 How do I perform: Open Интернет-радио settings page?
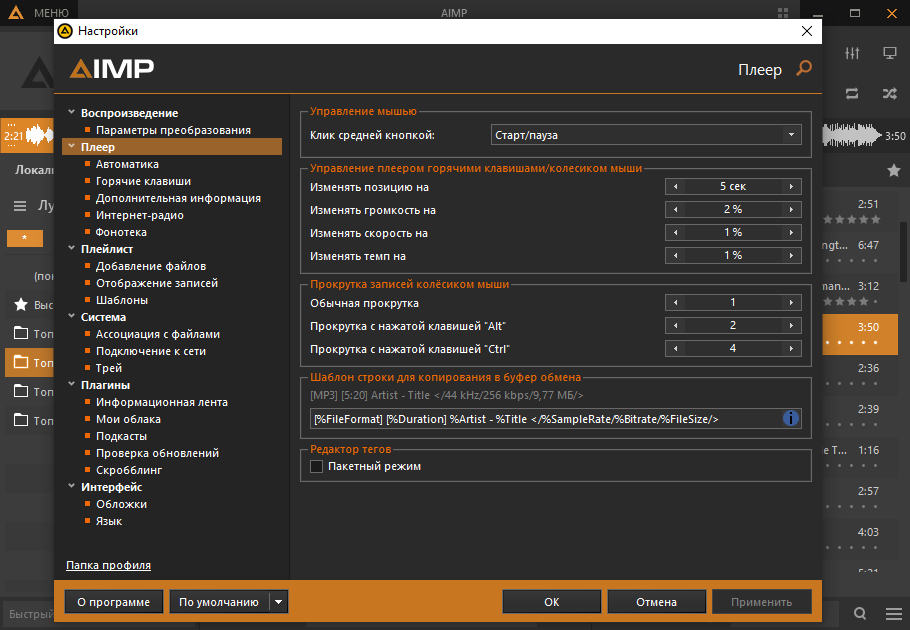pos(139,215)
